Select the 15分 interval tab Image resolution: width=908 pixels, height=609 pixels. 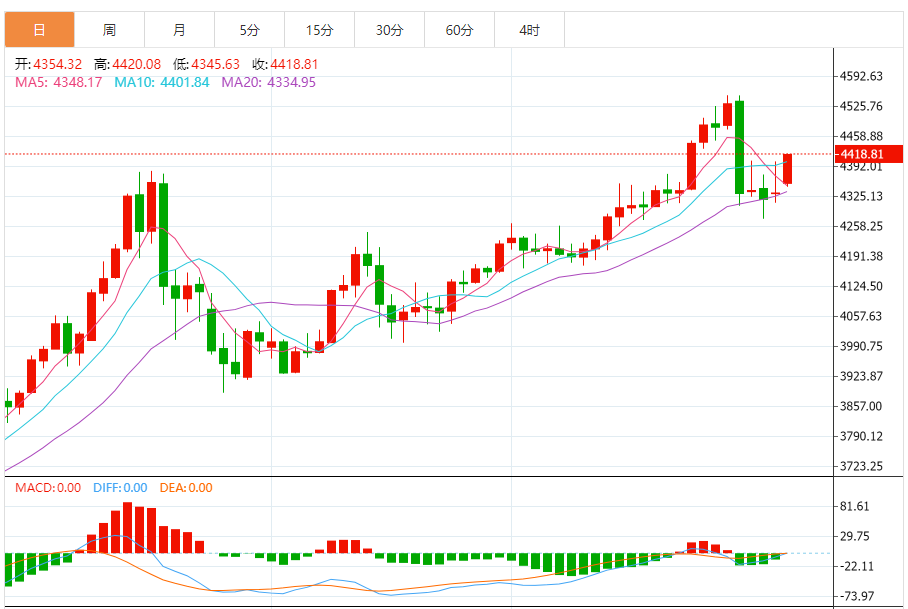[319, 30]
